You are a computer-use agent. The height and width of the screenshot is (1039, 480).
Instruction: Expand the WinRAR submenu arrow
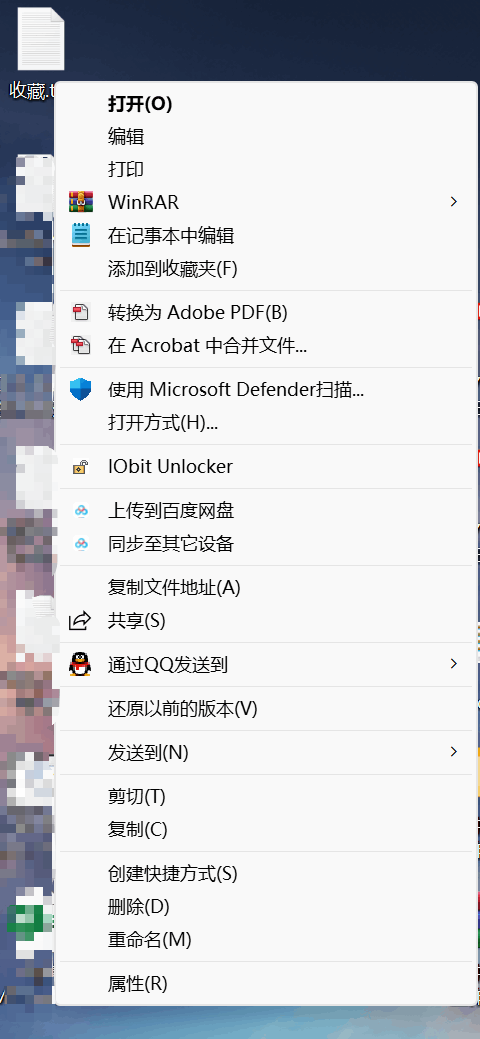454,201
